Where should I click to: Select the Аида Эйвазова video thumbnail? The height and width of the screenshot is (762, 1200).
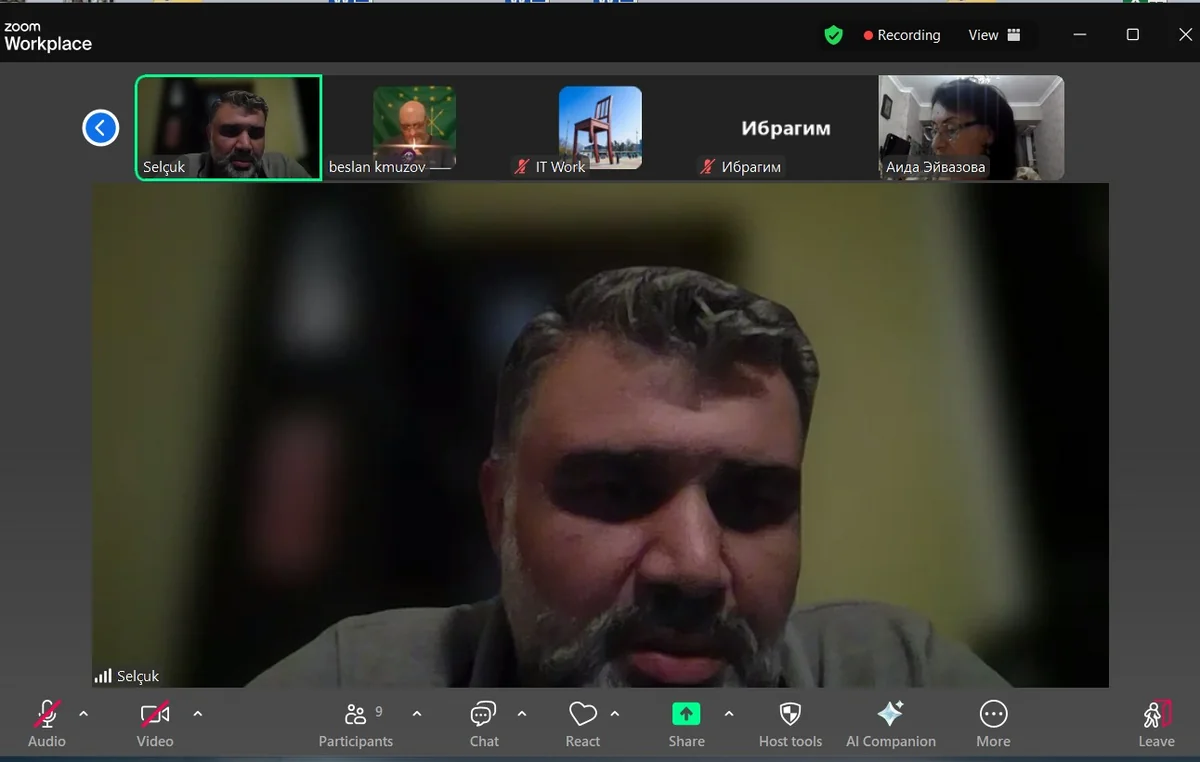click(971, 128)
